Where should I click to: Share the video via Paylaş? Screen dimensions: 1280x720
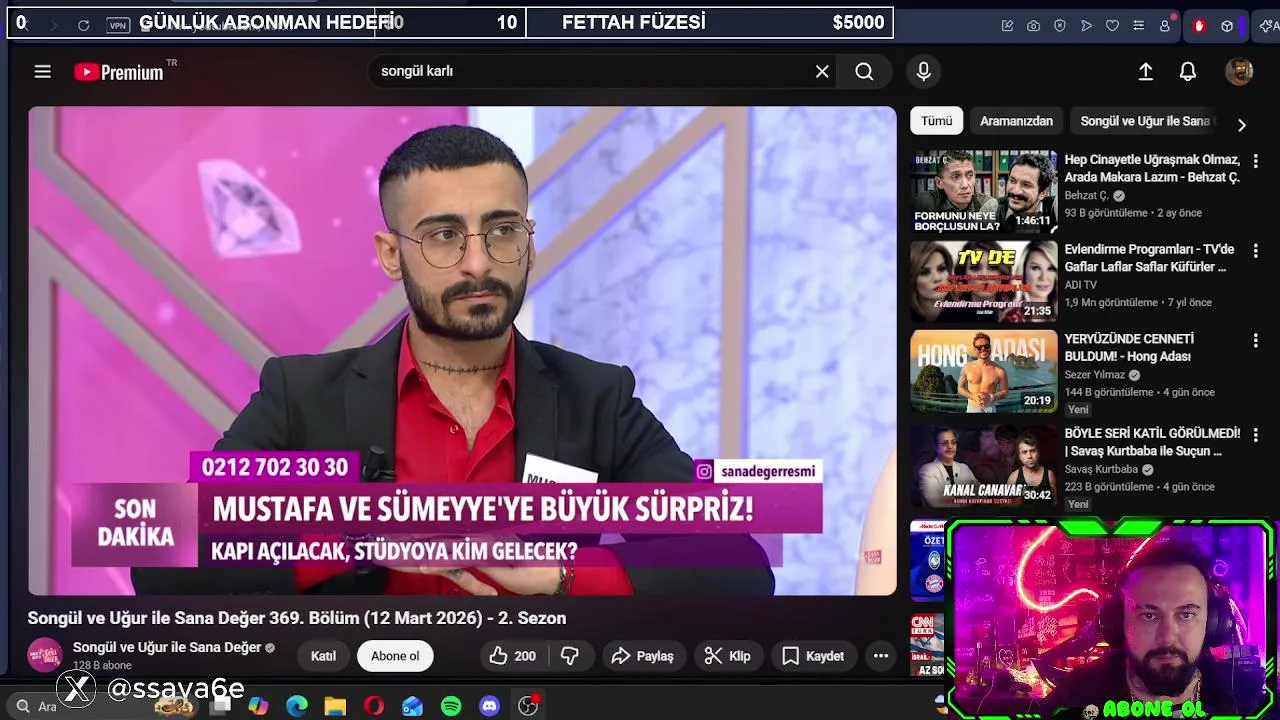[x=642, y=656]
